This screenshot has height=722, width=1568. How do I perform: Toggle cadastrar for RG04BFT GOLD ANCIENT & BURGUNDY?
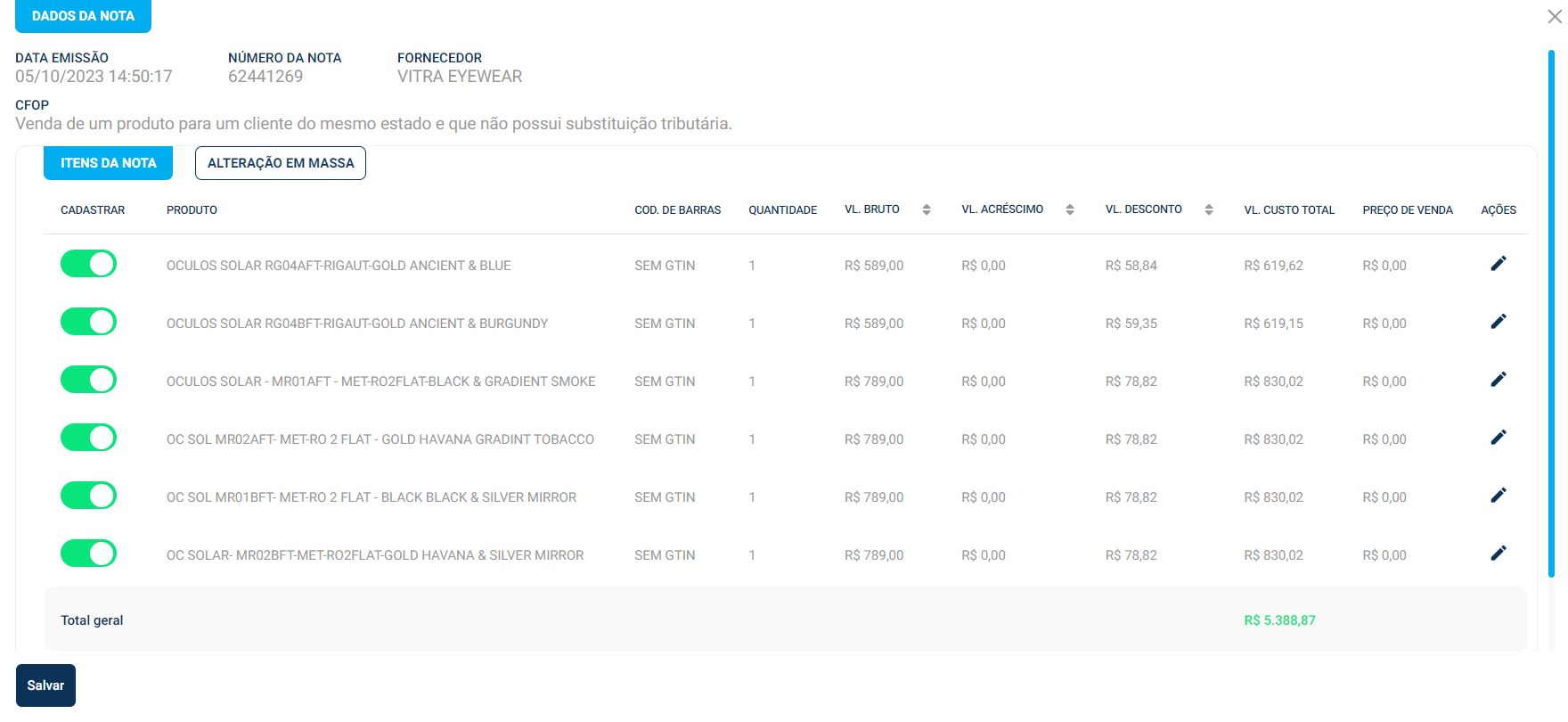pos(88,322)
